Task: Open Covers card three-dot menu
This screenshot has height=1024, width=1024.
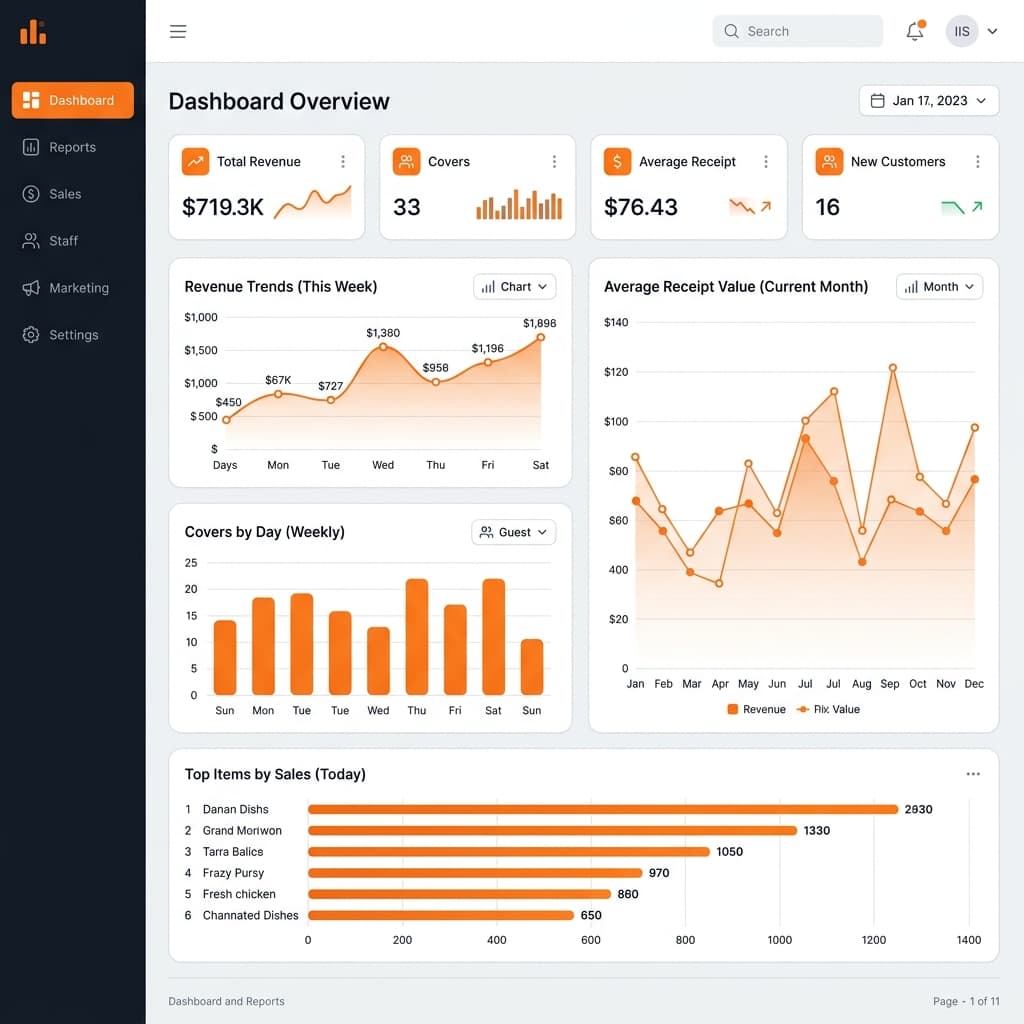Action: (x=556, y=161)
